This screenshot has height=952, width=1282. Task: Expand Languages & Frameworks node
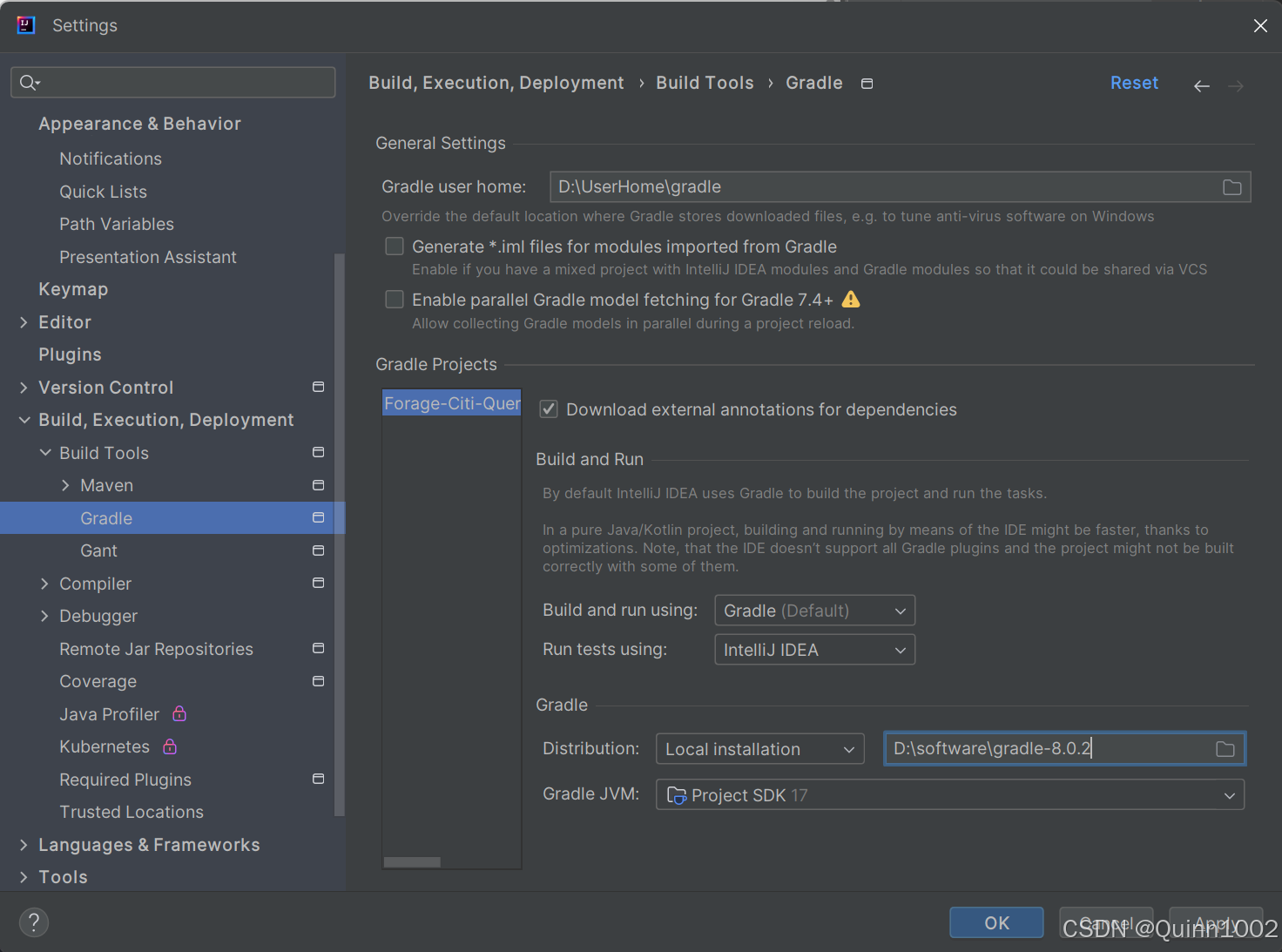pos(24,845)
